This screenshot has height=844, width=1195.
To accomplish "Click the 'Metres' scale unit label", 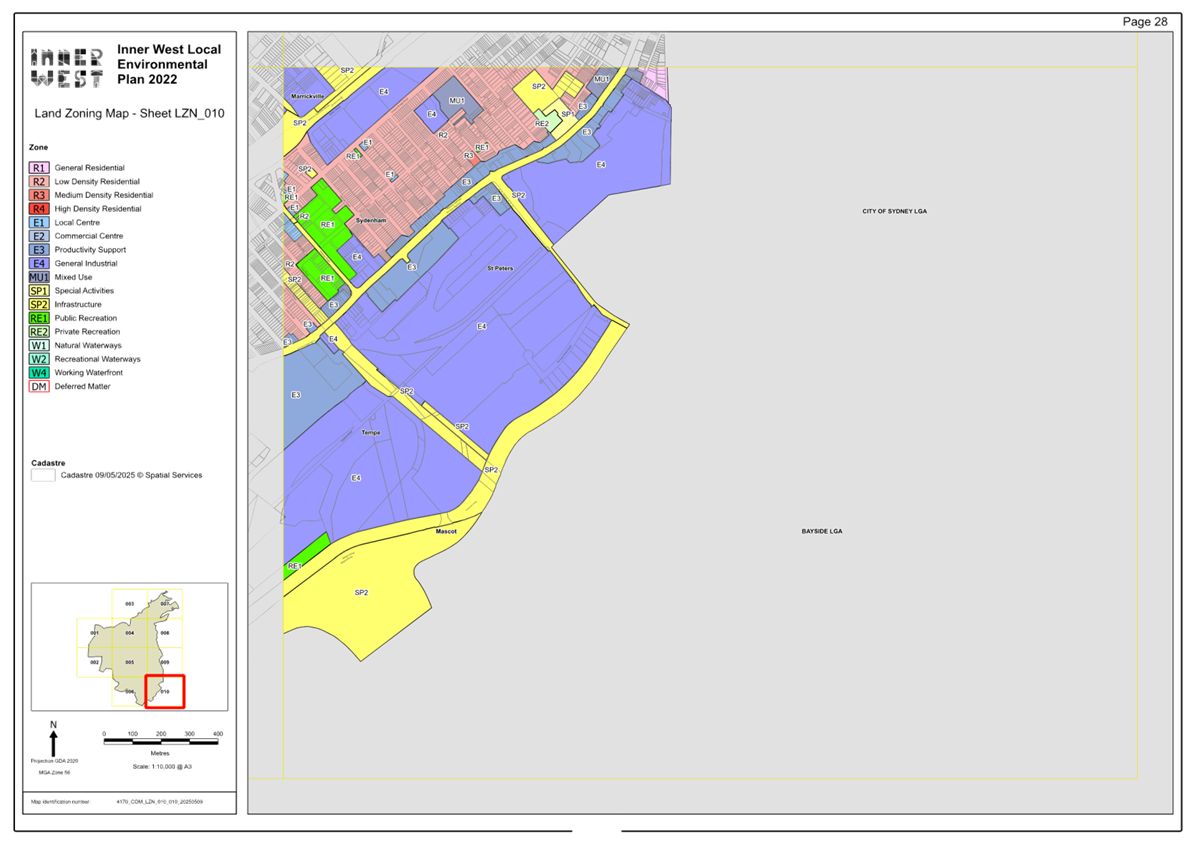I will point(160,753).
